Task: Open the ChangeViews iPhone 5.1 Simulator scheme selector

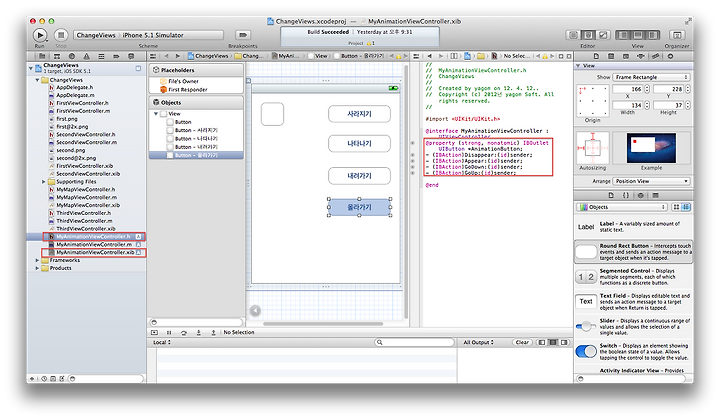Action: coord(148,35)
